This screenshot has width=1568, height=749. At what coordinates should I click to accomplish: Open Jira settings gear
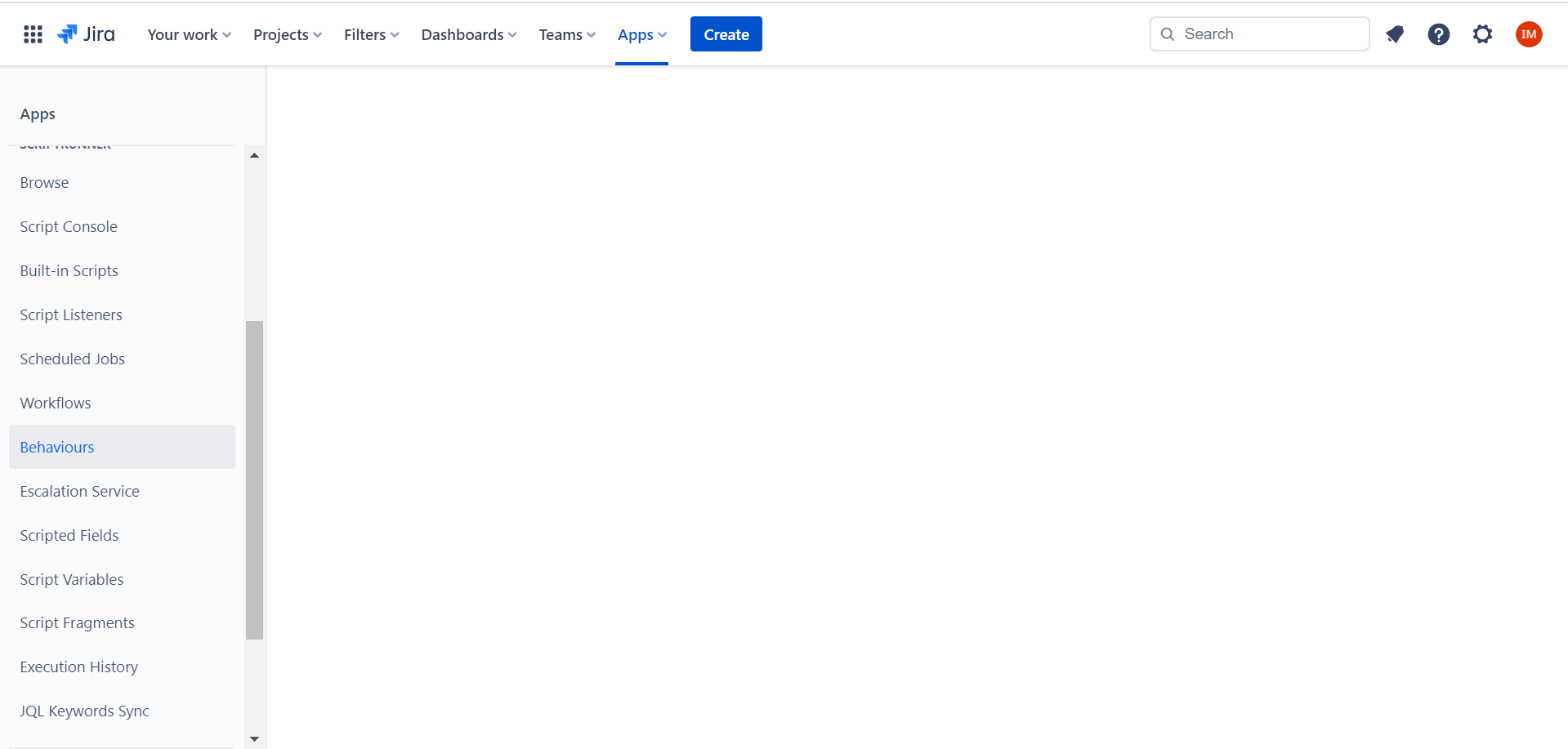point(1482,33)
